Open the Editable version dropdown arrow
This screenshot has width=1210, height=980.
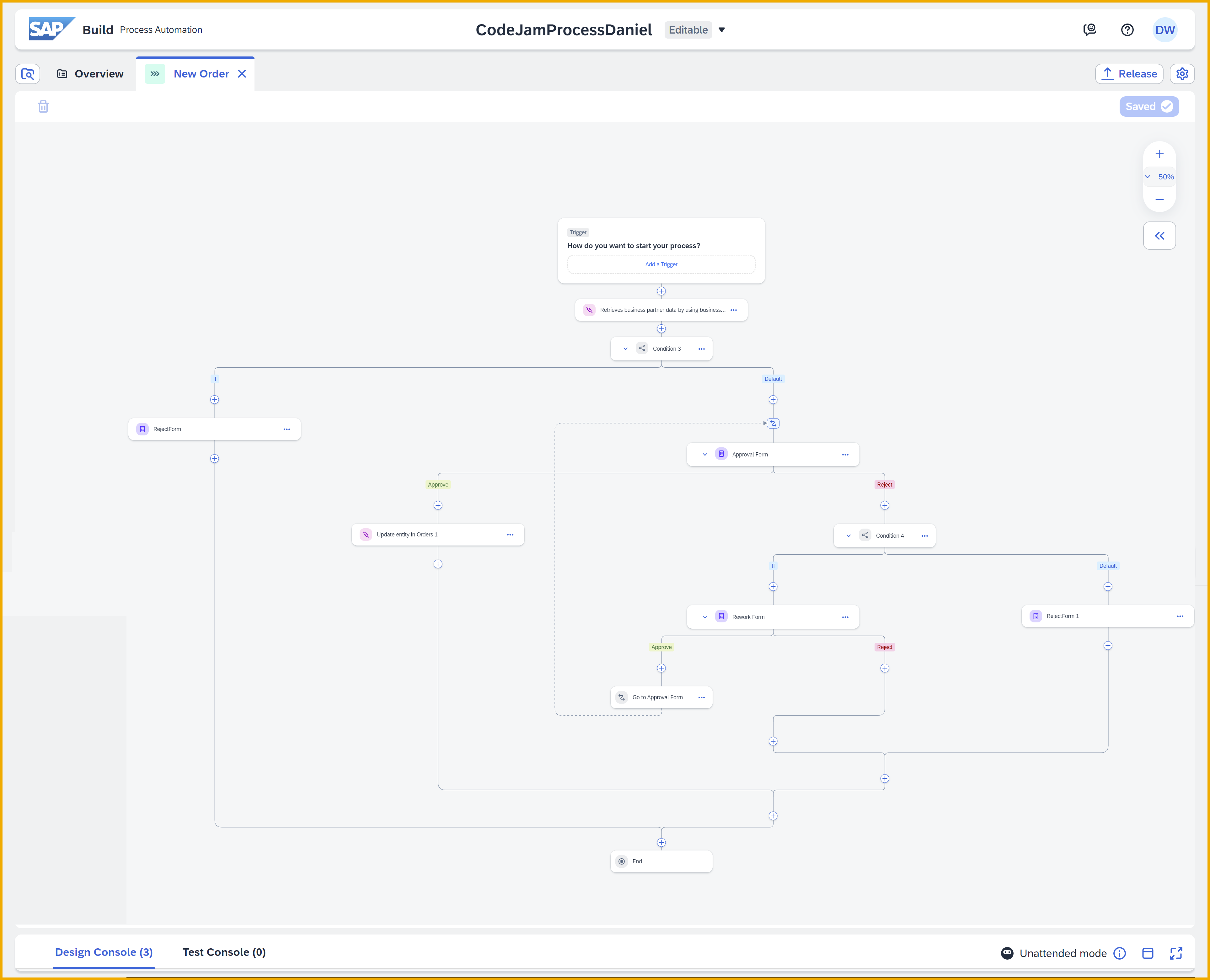[x=722, y=30]
